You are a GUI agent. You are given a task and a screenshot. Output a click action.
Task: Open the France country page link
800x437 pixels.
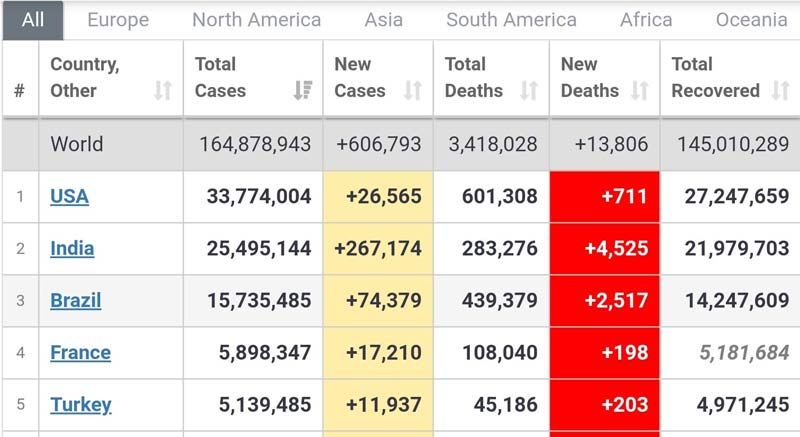(x=80, y=352)
